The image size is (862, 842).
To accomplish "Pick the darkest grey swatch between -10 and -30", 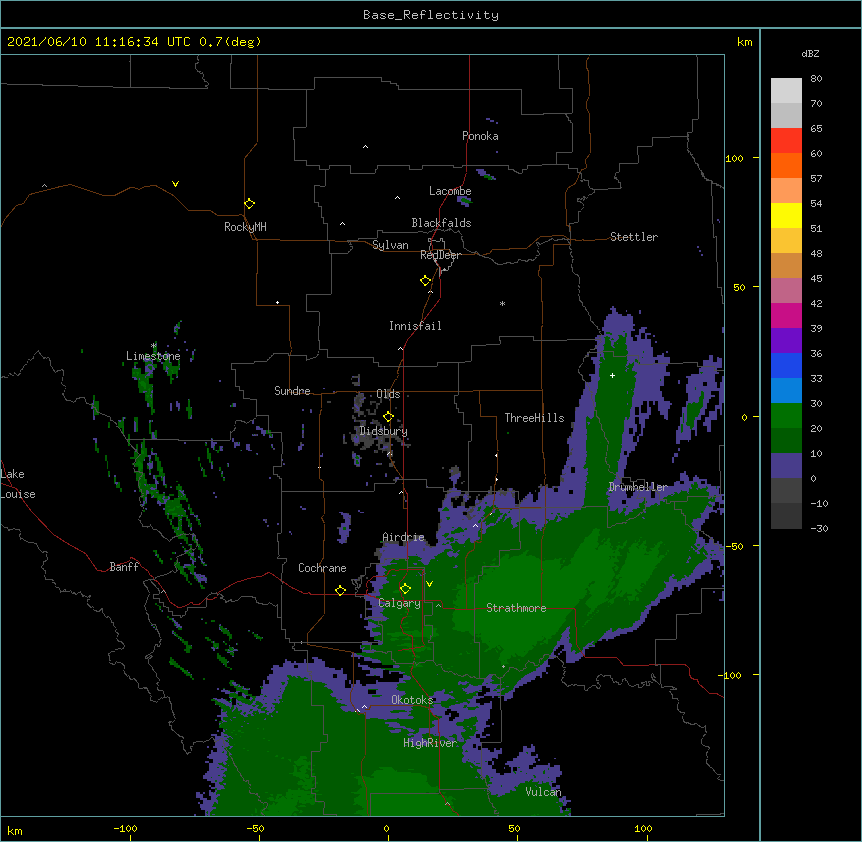I will [786, 516].
